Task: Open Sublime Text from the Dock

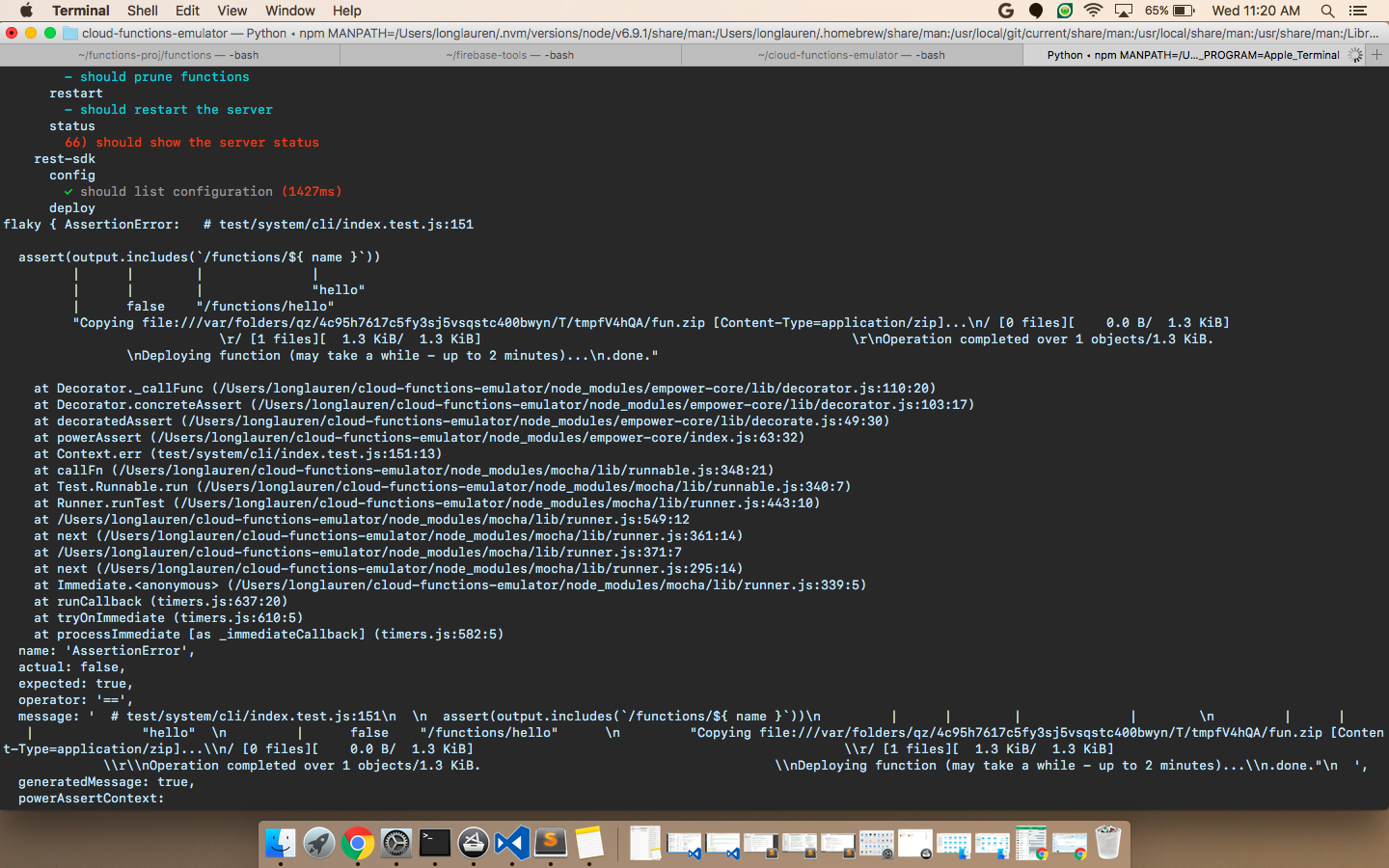Action: 551,843
